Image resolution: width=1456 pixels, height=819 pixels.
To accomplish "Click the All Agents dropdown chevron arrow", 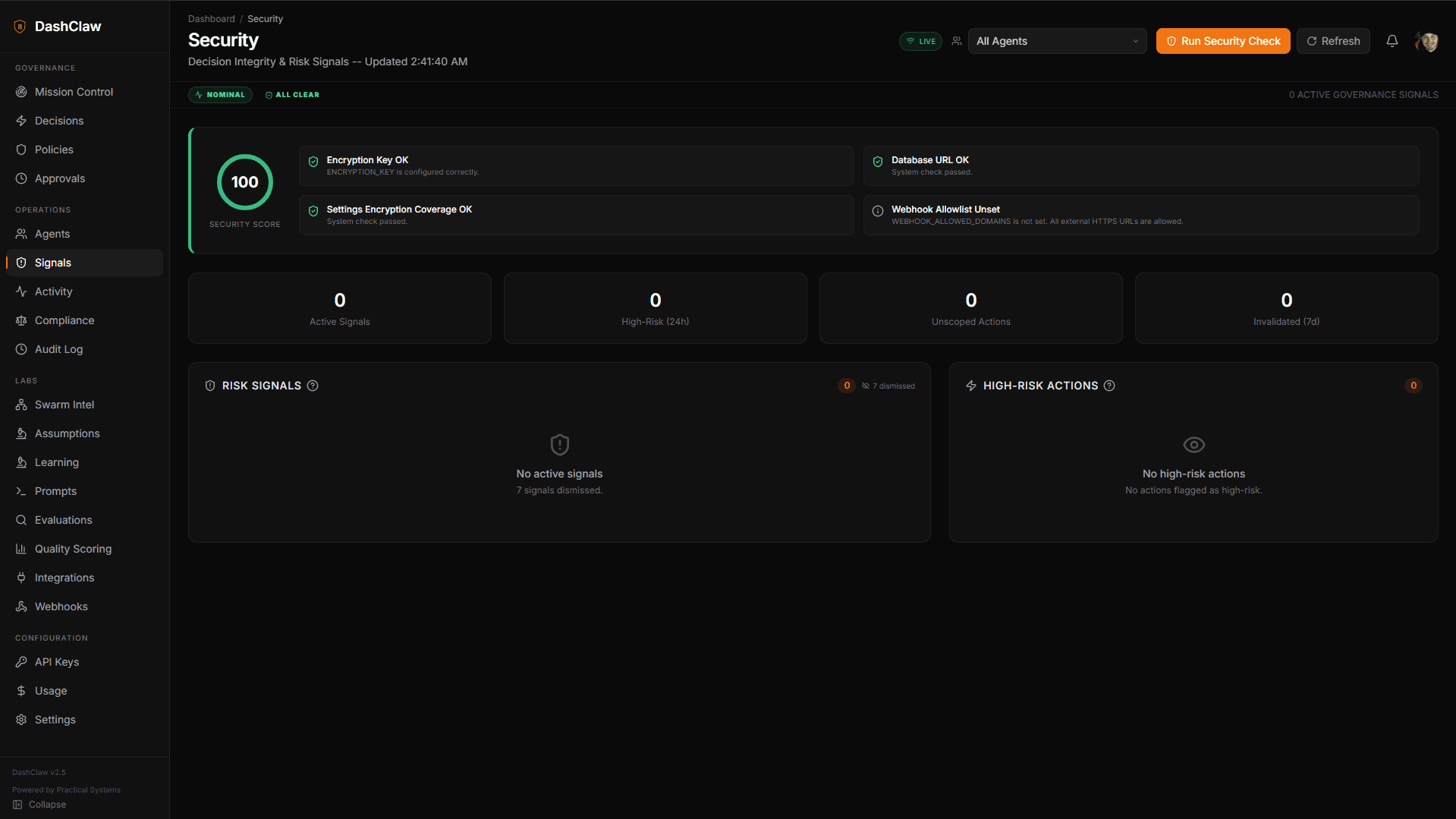I will point(1135,41).
